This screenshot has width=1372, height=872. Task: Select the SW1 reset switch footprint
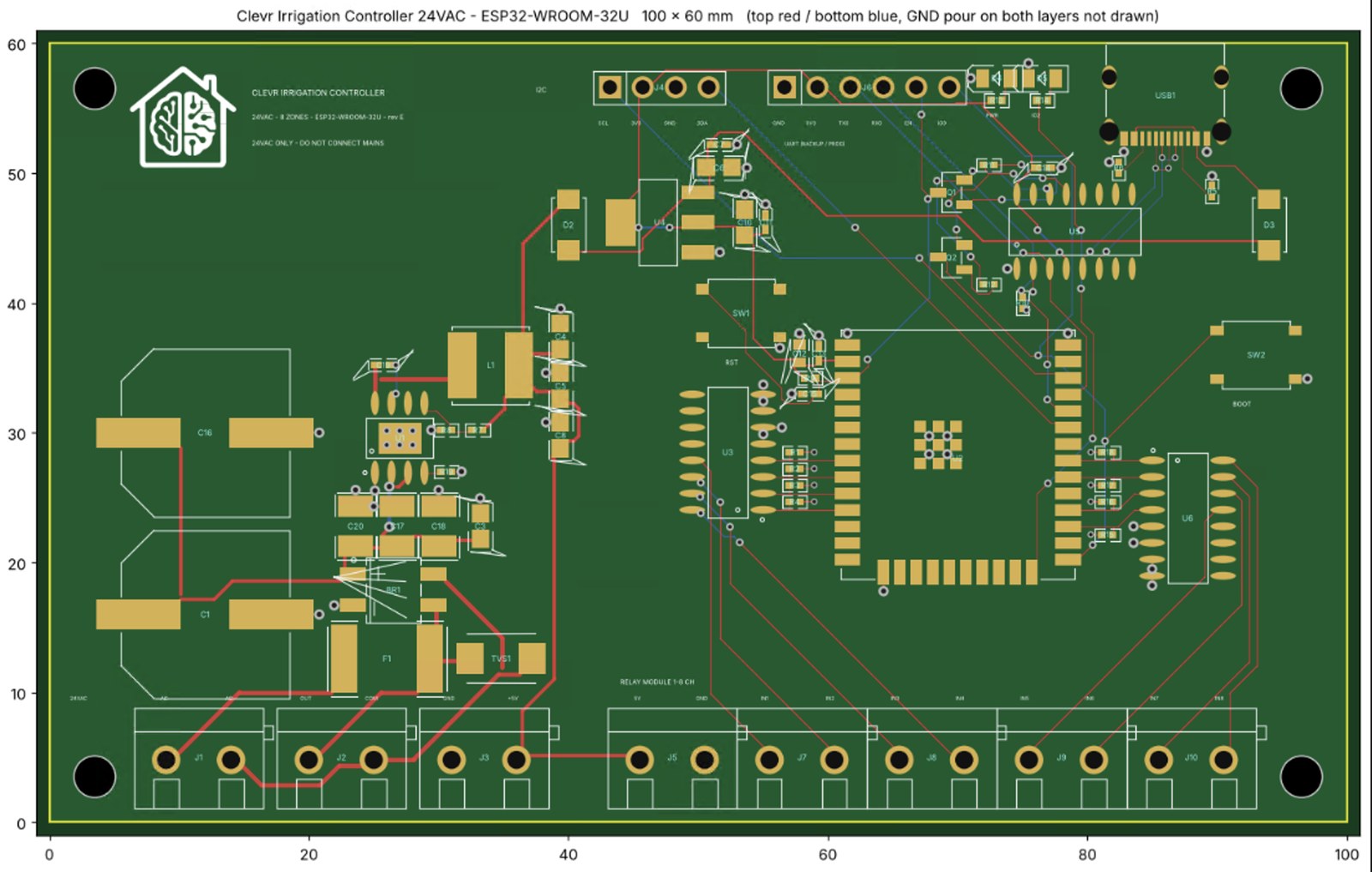741,313
